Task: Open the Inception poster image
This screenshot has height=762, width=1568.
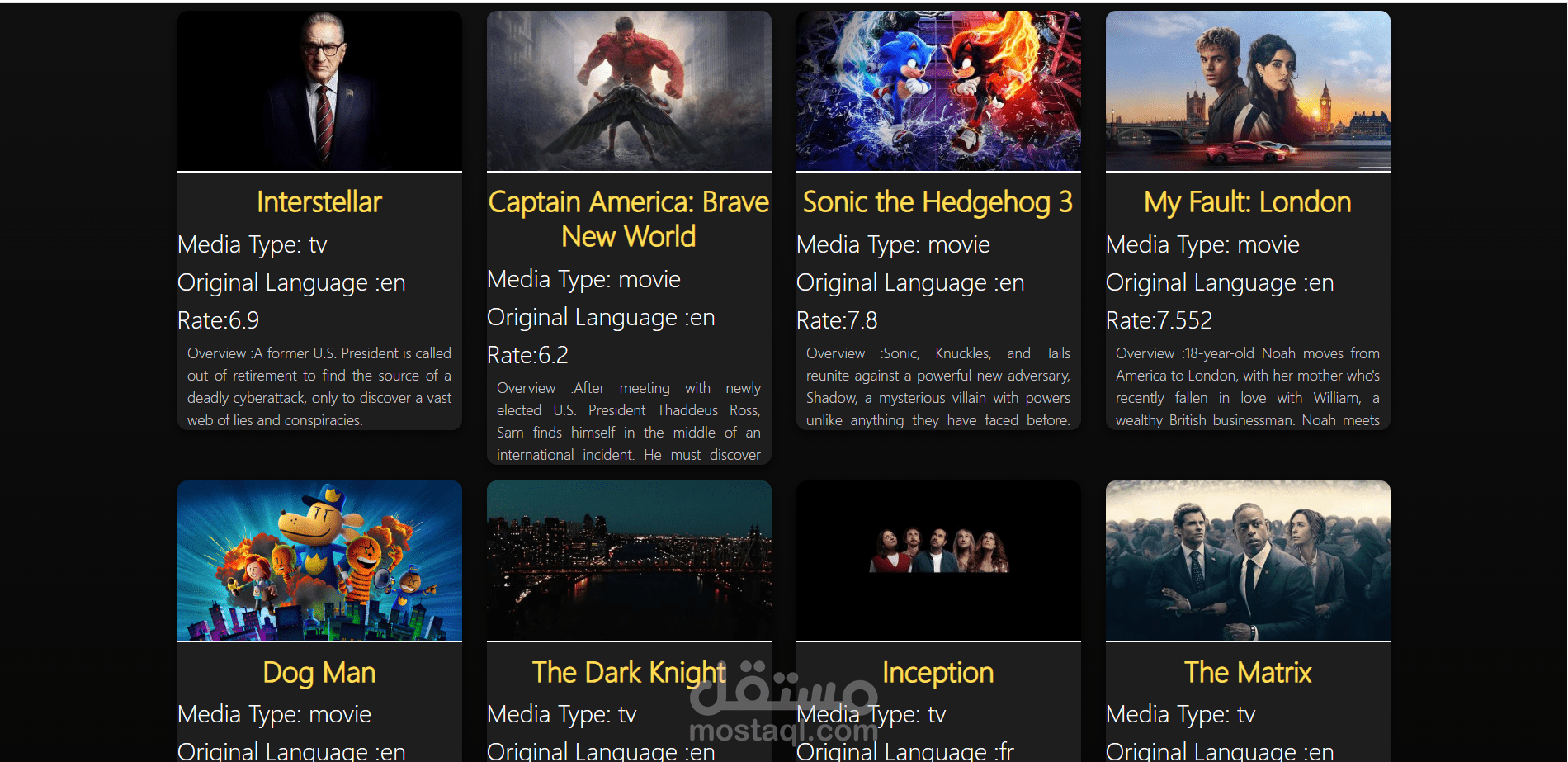Action: click(938, 561)
